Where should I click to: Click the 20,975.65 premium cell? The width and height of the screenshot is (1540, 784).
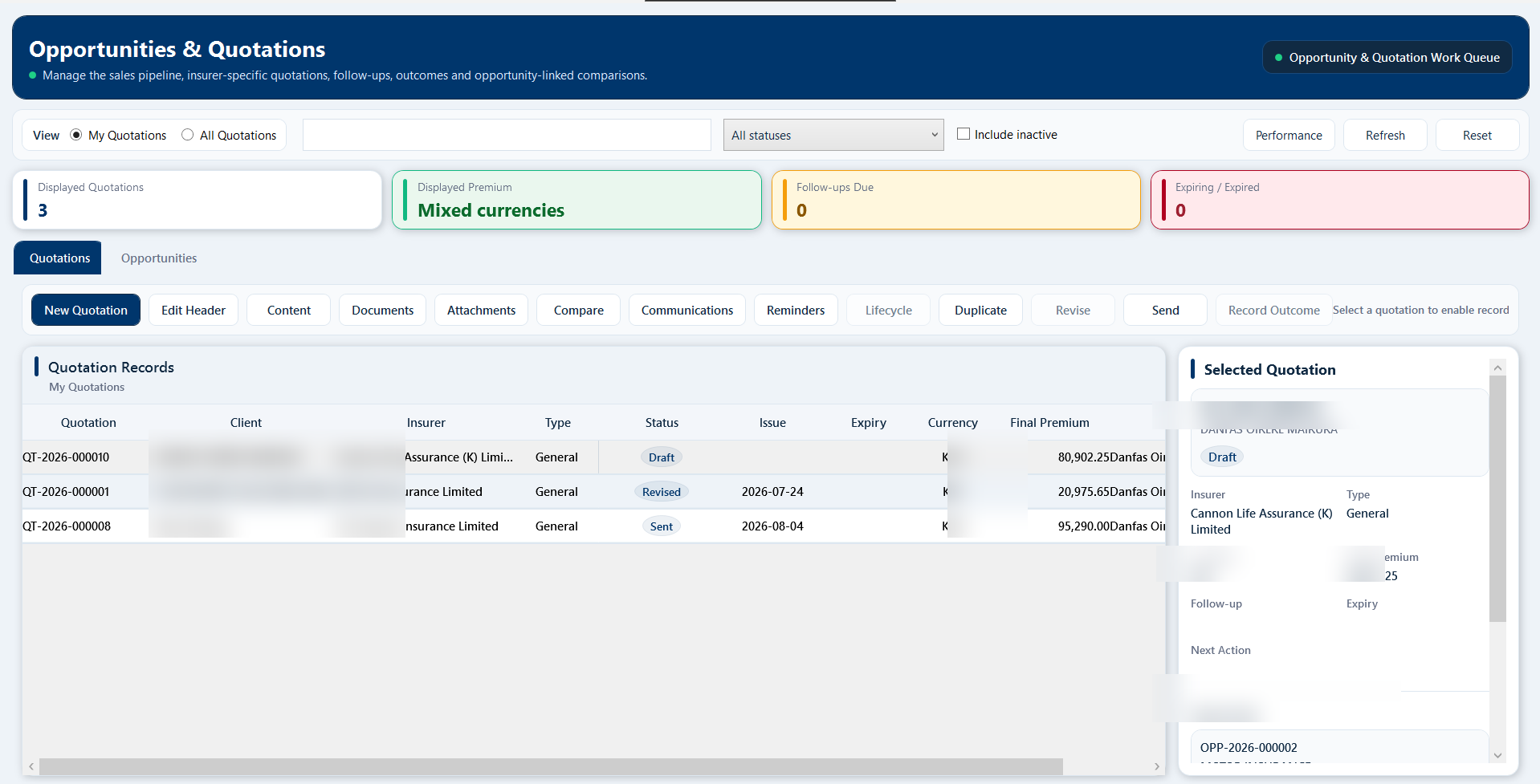click(1084, 491)
